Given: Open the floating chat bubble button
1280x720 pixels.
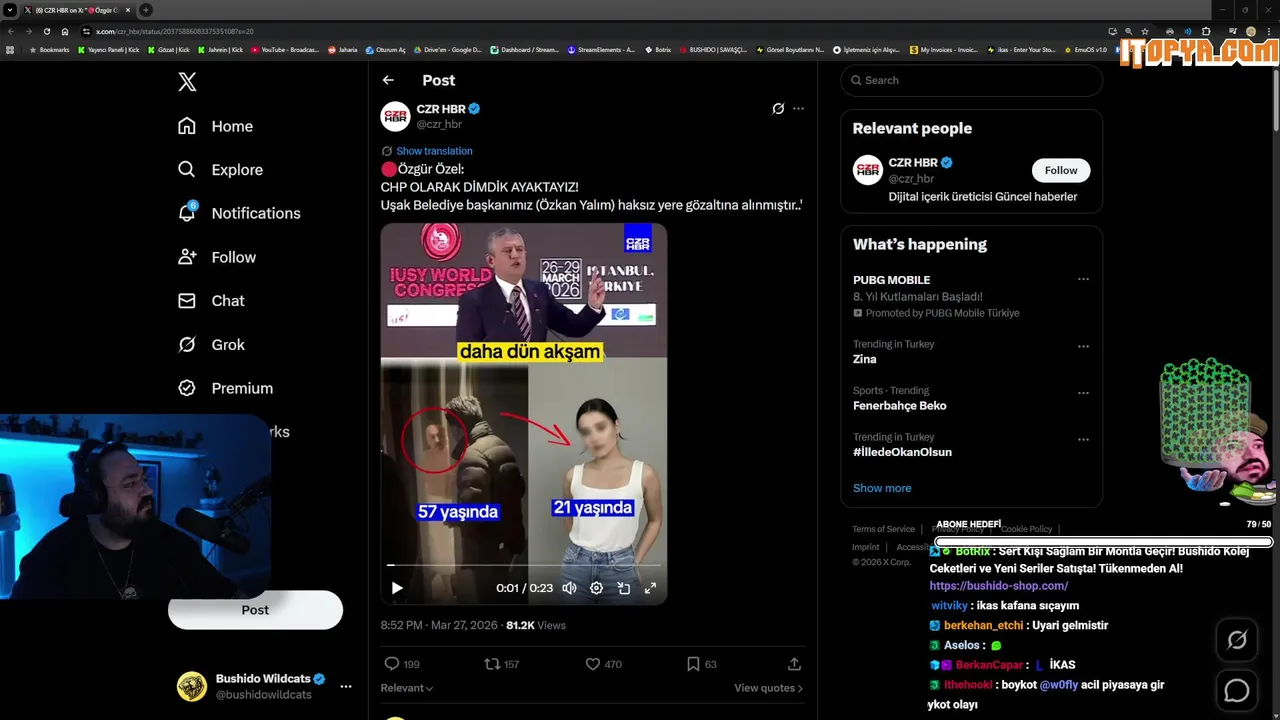Looking at the screenshot, I should click(x=1237, y=690).
